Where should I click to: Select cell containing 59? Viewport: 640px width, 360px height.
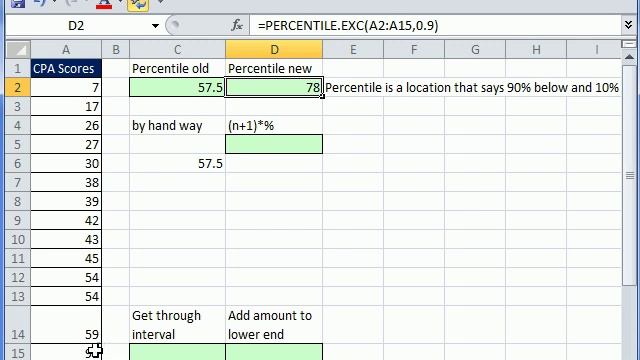pos(66,325)
